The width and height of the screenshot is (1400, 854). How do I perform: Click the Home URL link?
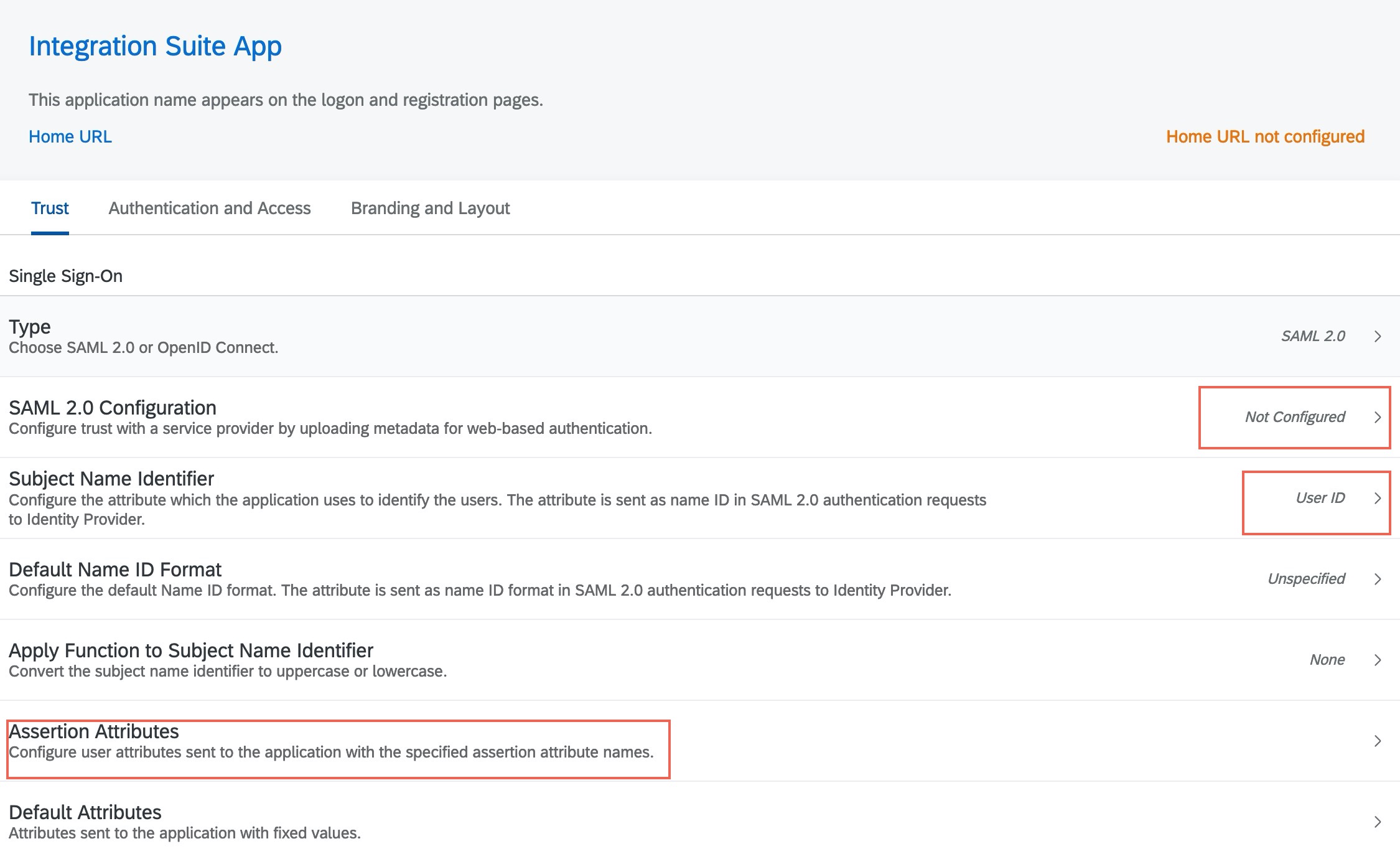pyautogui.click(x=70, y=137)
